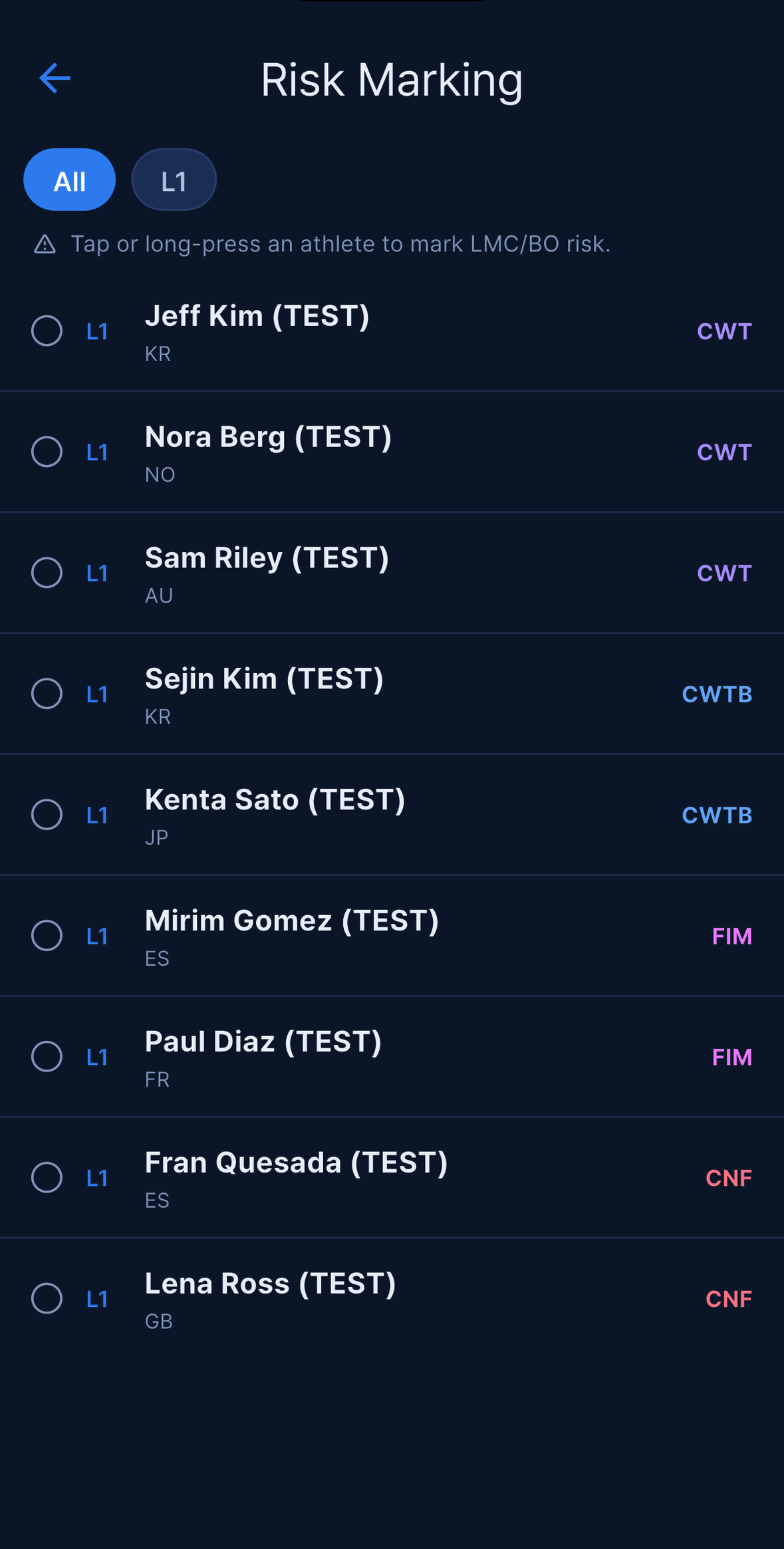Mark Lena Ross's risk circle
Viewport: 784px width, 1549px height.
pyautogui.click(x=47, y=1299)
